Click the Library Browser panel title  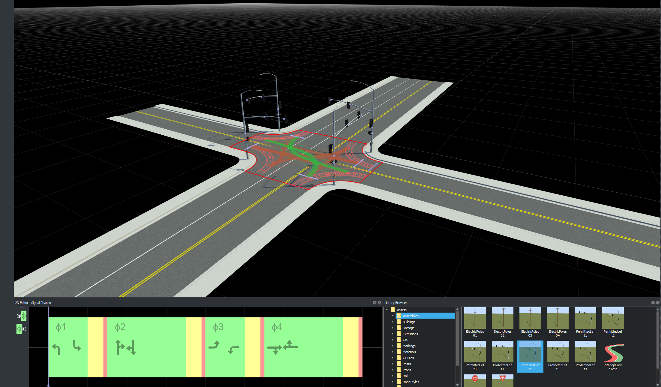(x=396, y=303)
